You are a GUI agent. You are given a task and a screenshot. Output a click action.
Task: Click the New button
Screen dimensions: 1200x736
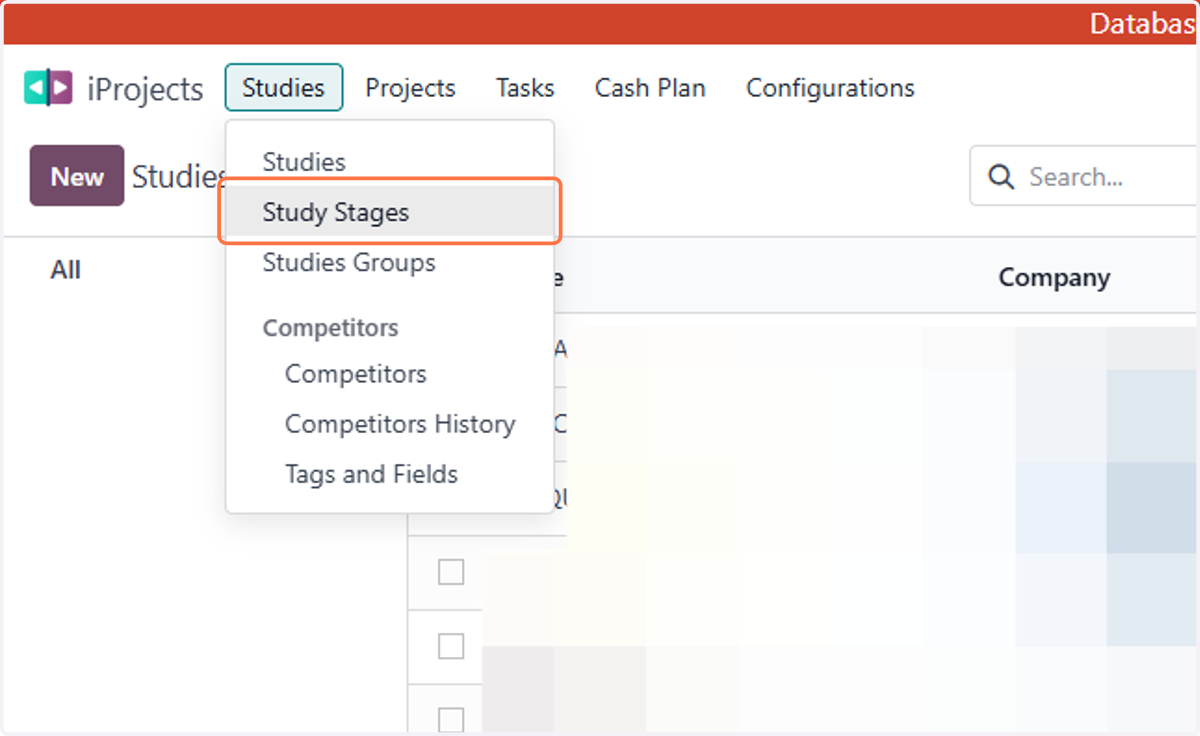point(77,176)
